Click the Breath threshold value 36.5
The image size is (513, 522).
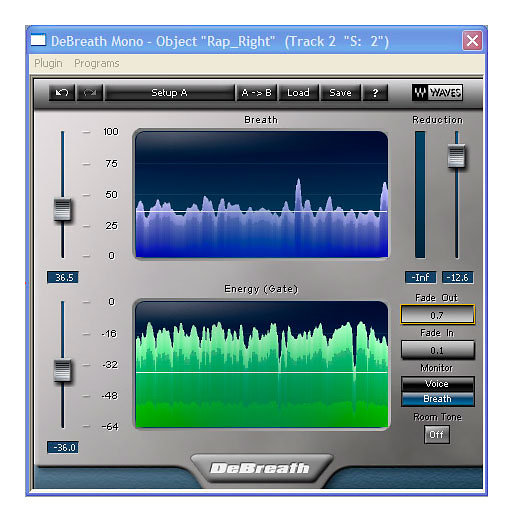coord(63,277)
